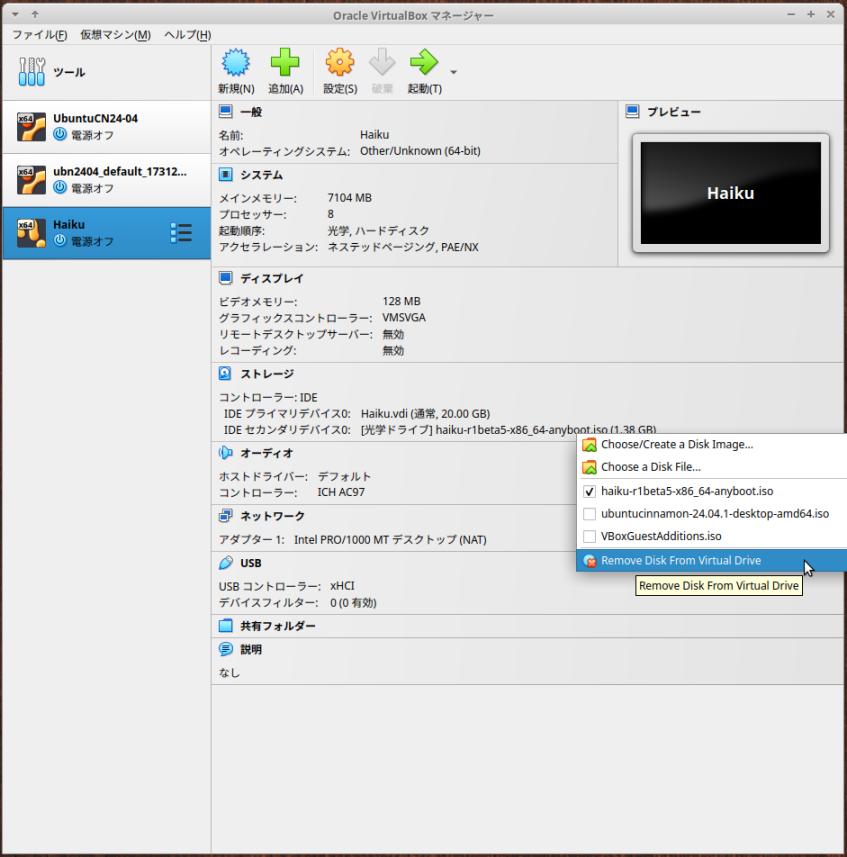Click Shared Folders (共有フォルダー) folder icon
This screenshot has height=857, width=847.
(x=225, y=626)
